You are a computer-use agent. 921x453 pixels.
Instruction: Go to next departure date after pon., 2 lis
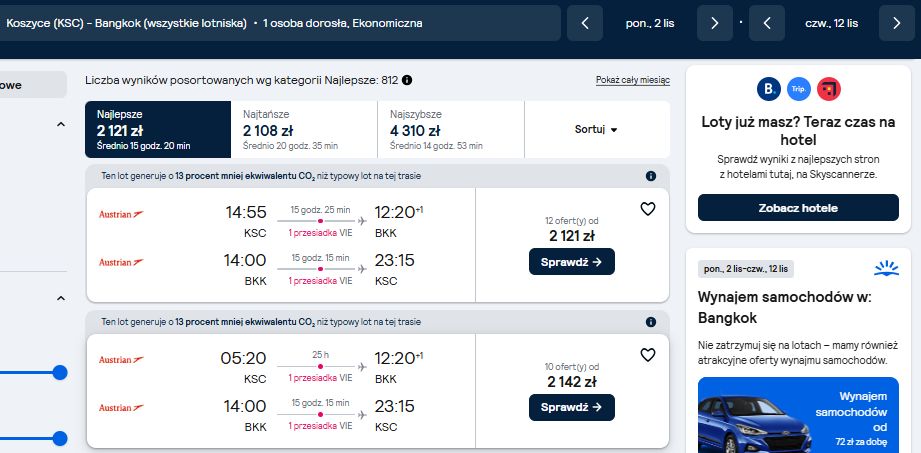[714, 23]
